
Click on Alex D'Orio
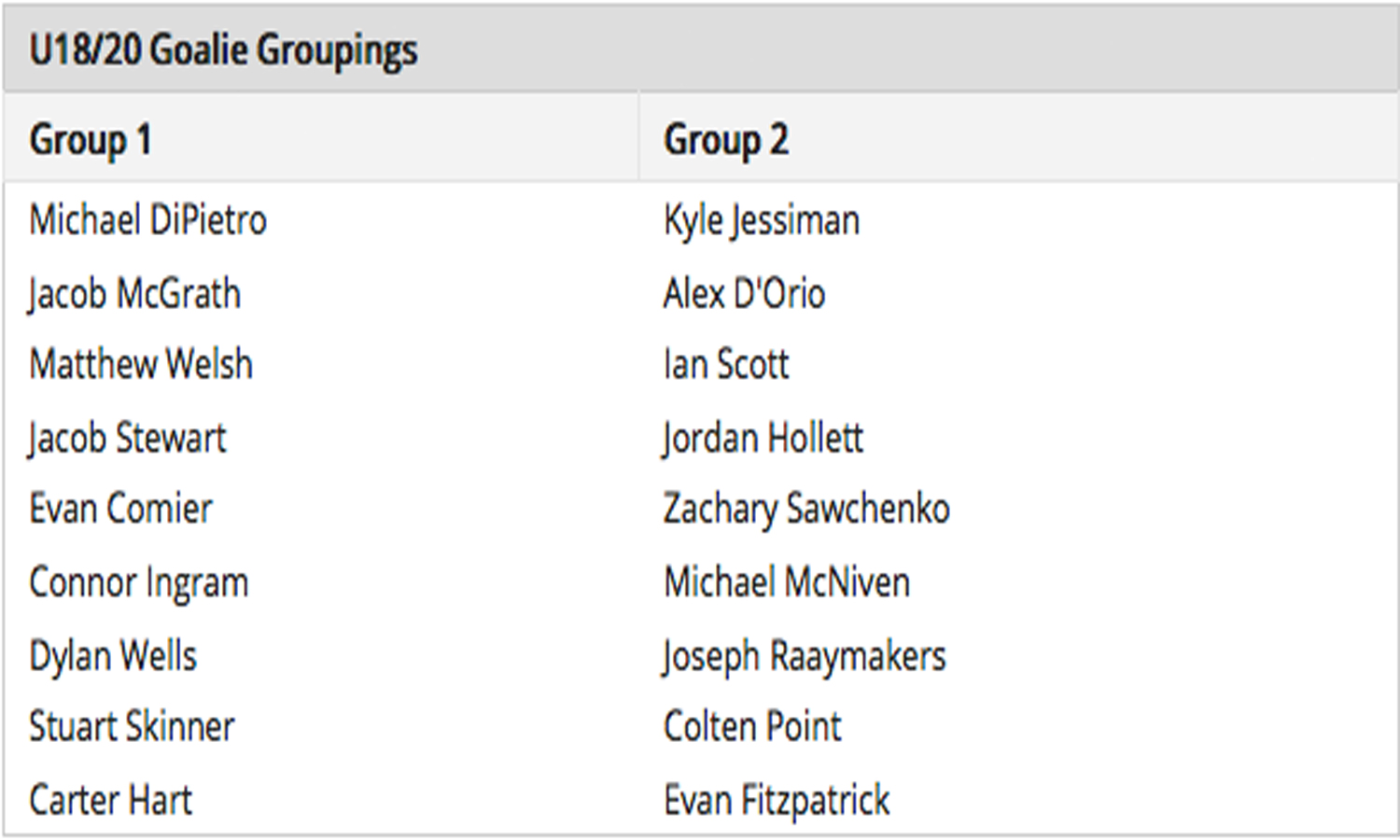[x=744, y=294]
